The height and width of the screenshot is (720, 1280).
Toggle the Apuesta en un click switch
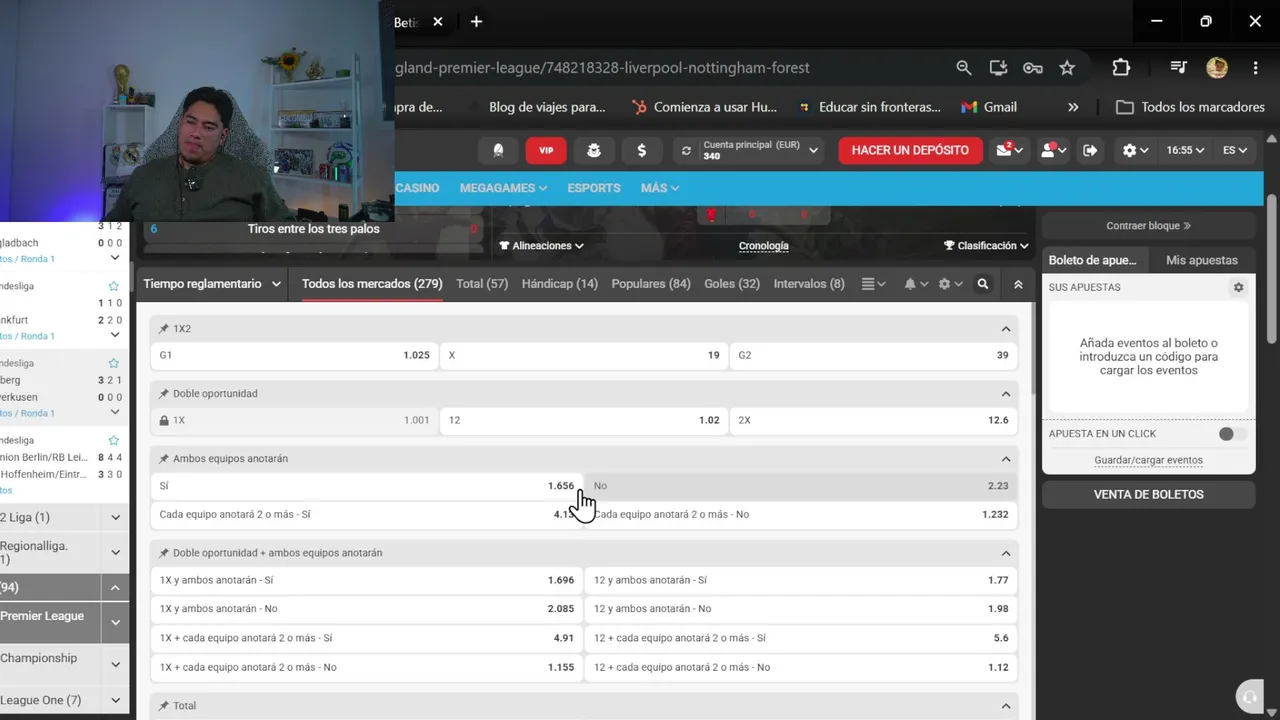coord(1232,434)
